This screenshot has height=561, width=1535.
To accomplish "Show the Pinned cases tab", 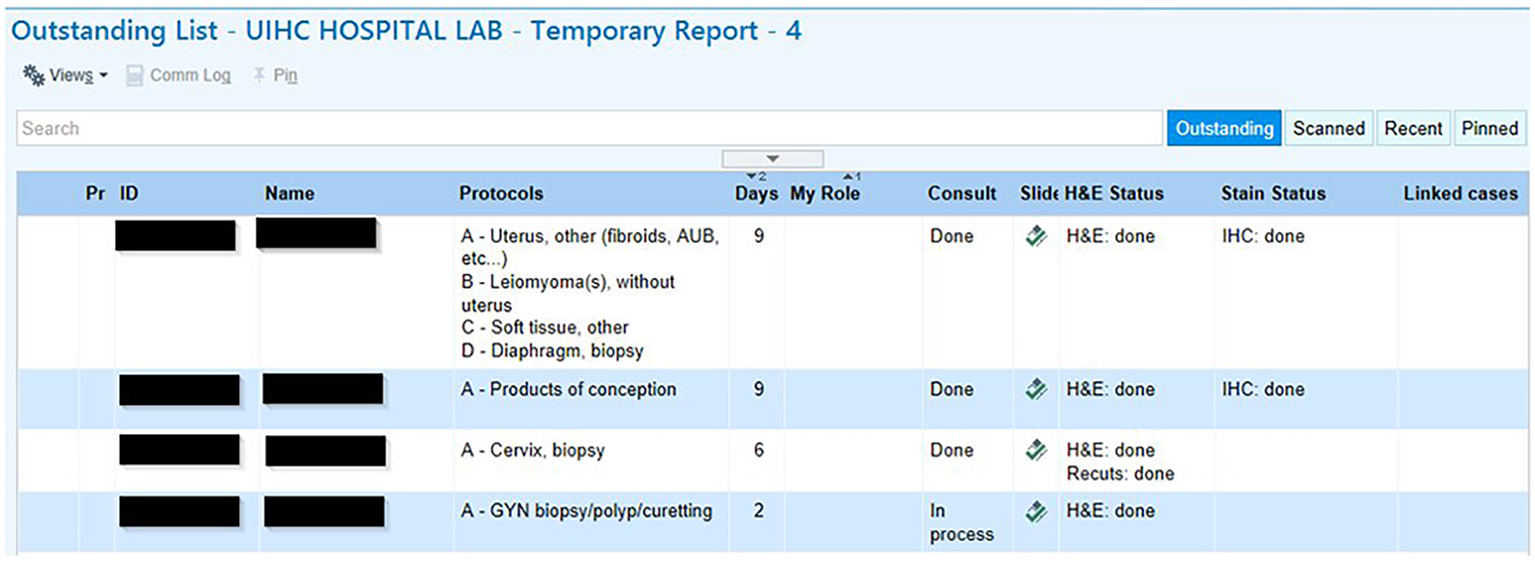I will pos(1490,128).
